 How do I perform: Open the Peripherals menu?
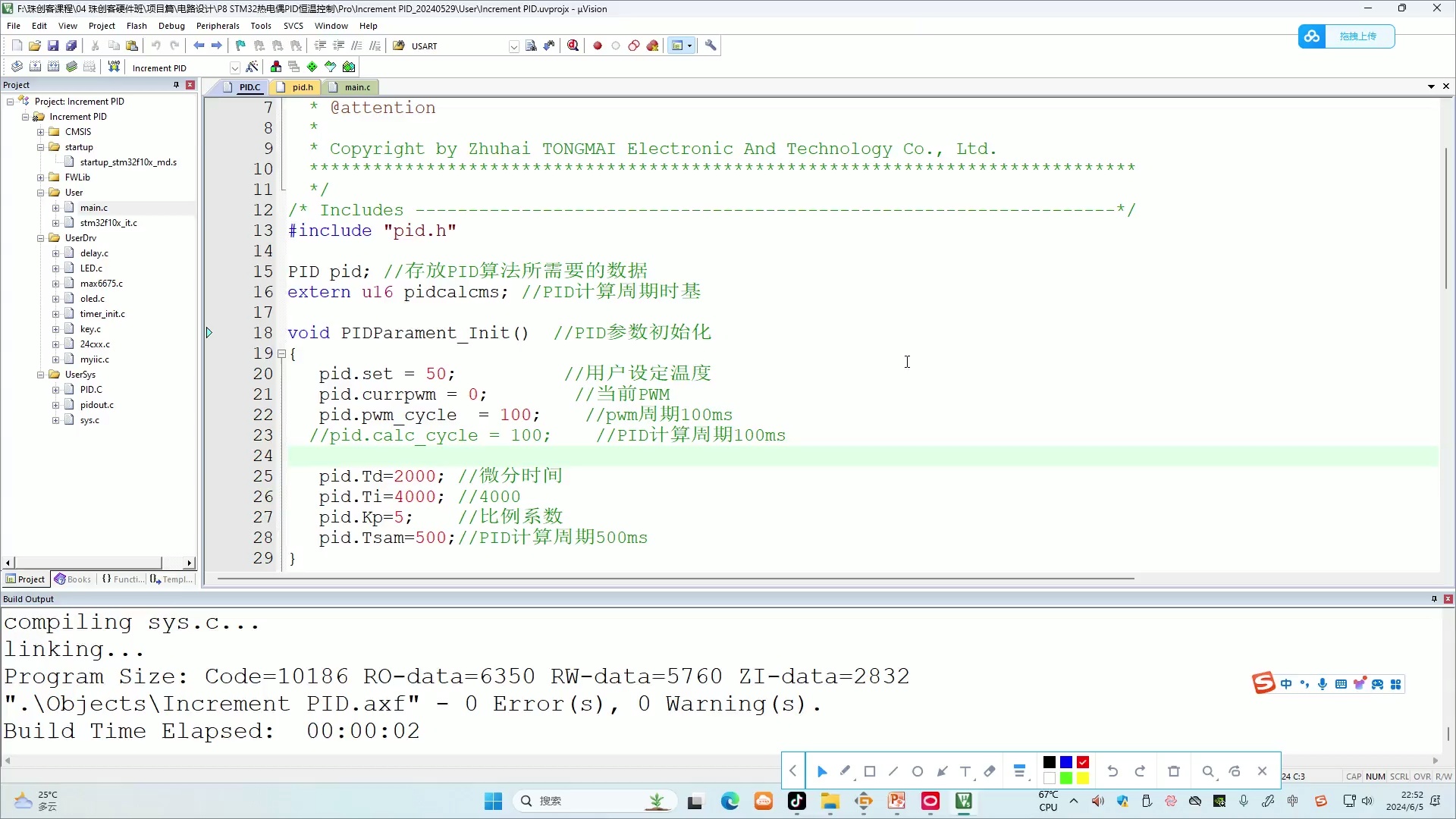[218, 25]
